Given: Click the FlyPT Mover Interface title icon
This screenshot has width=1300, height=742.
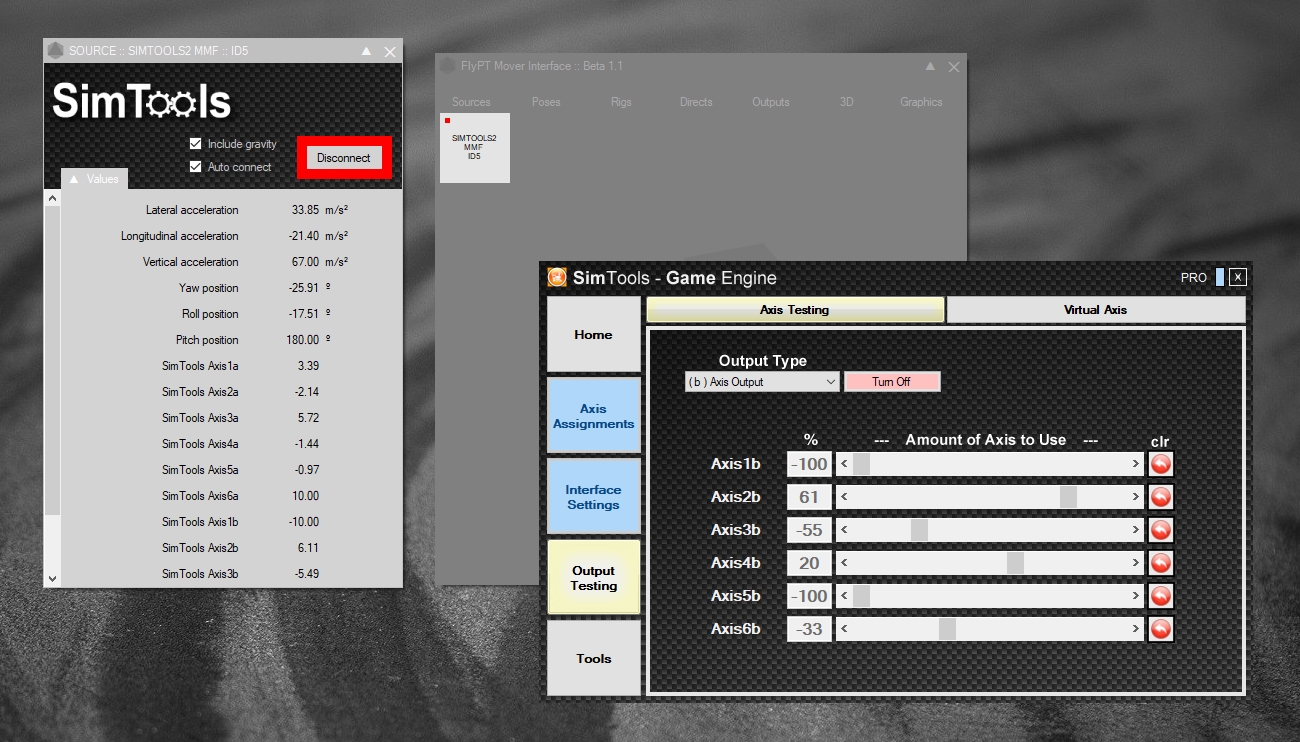Looking at the screenshot, I should [447, 66].
